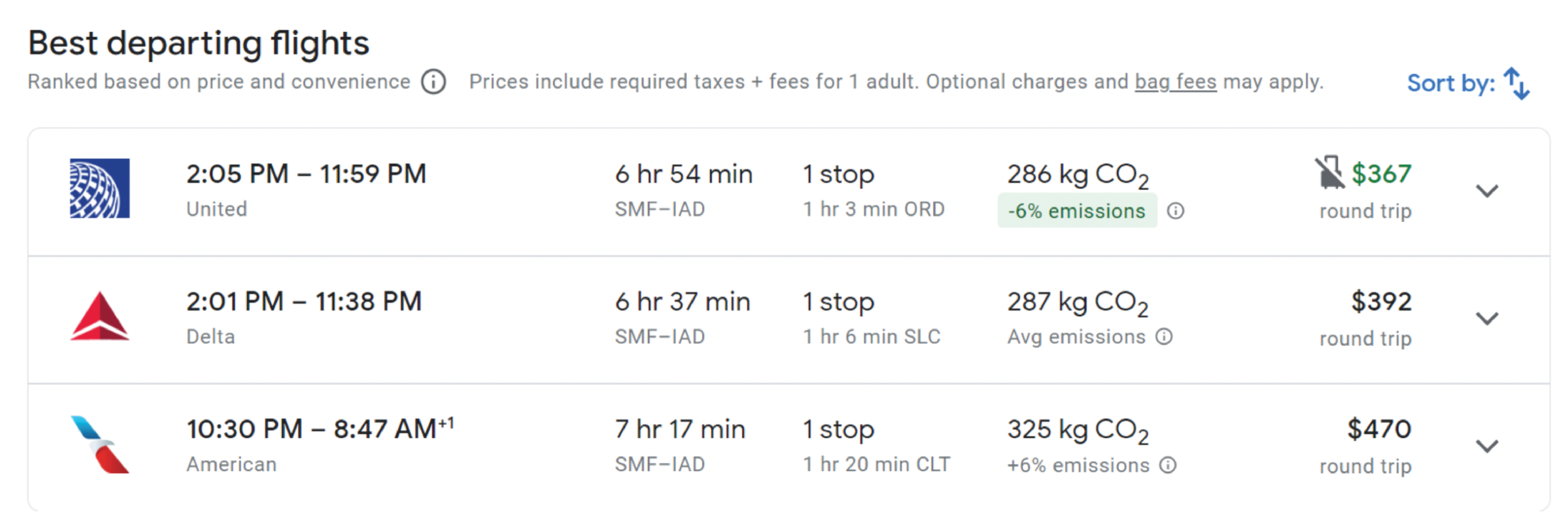Select the $470 American round trip price
Viewport: 1568px width, 529px height.
click(1379, 429)
